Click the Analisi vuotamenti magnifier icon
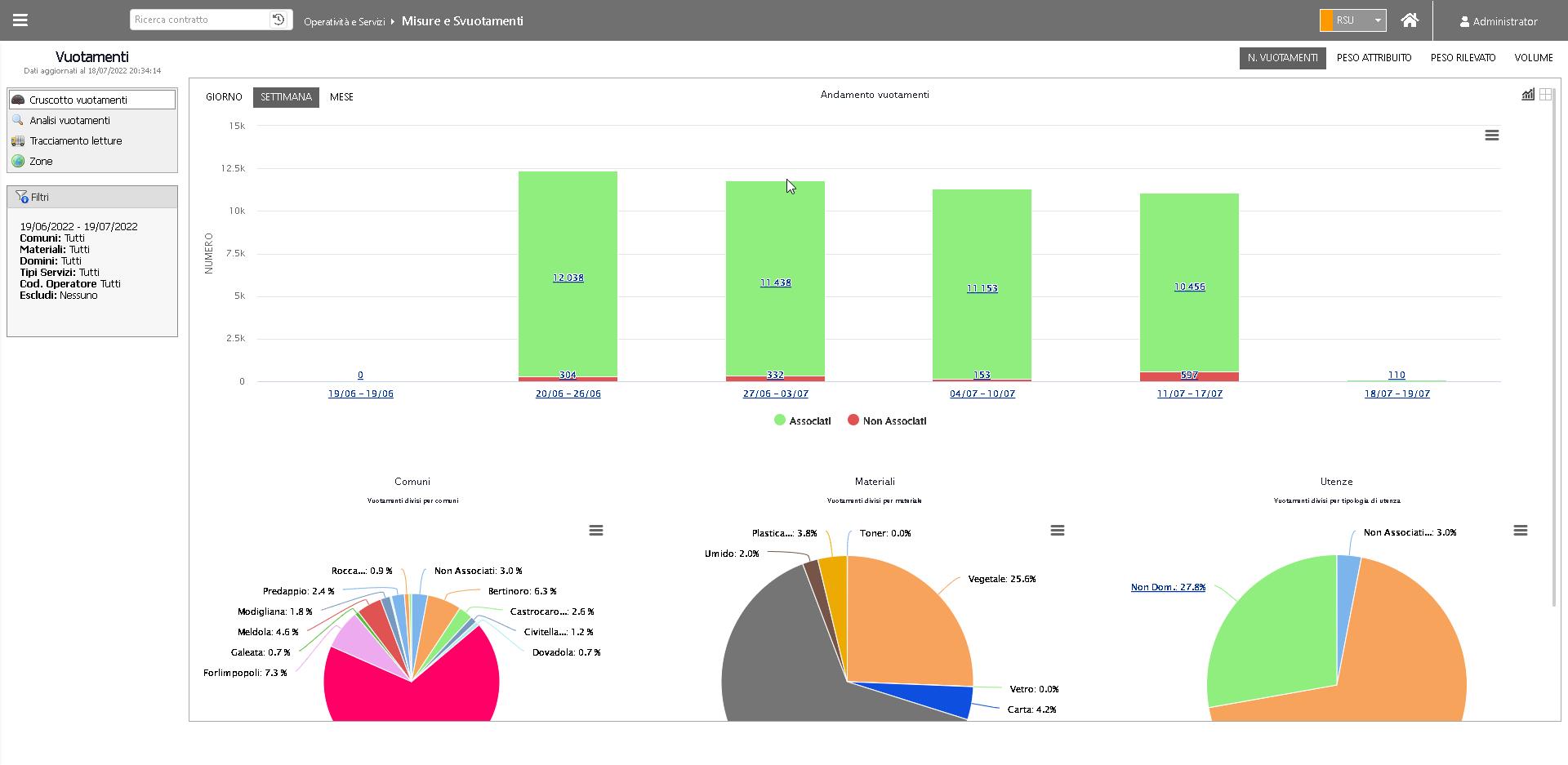 click(18, 120)
